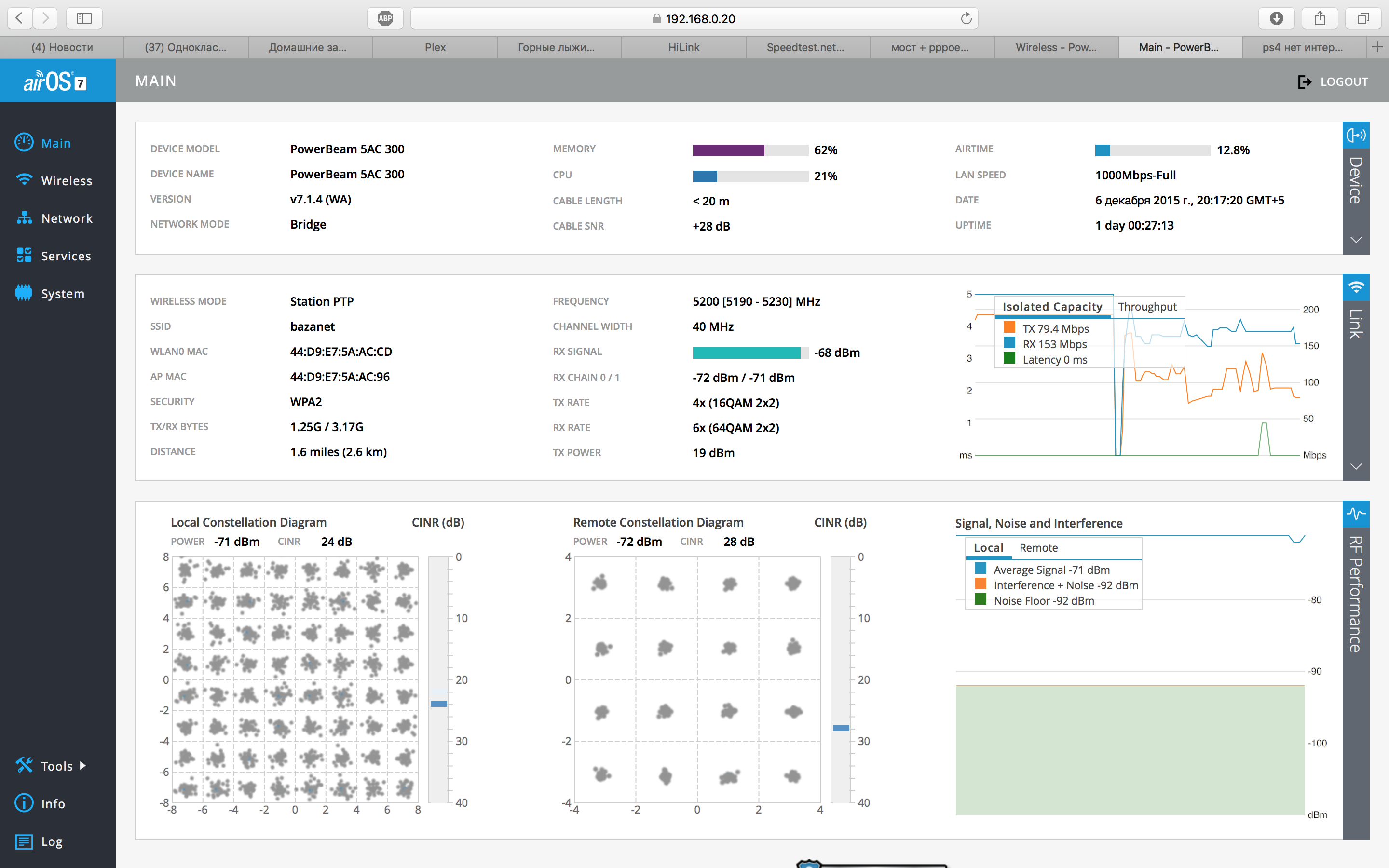
Task: Log out using the LOGOUT button
Action: [x=1333, y=81]
